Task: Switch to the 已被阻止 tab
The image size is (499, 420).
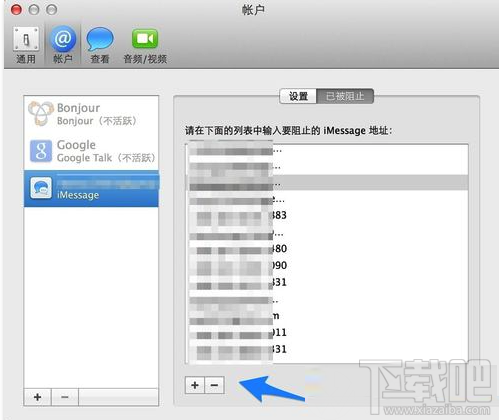Action: click(x=345, y=96)
